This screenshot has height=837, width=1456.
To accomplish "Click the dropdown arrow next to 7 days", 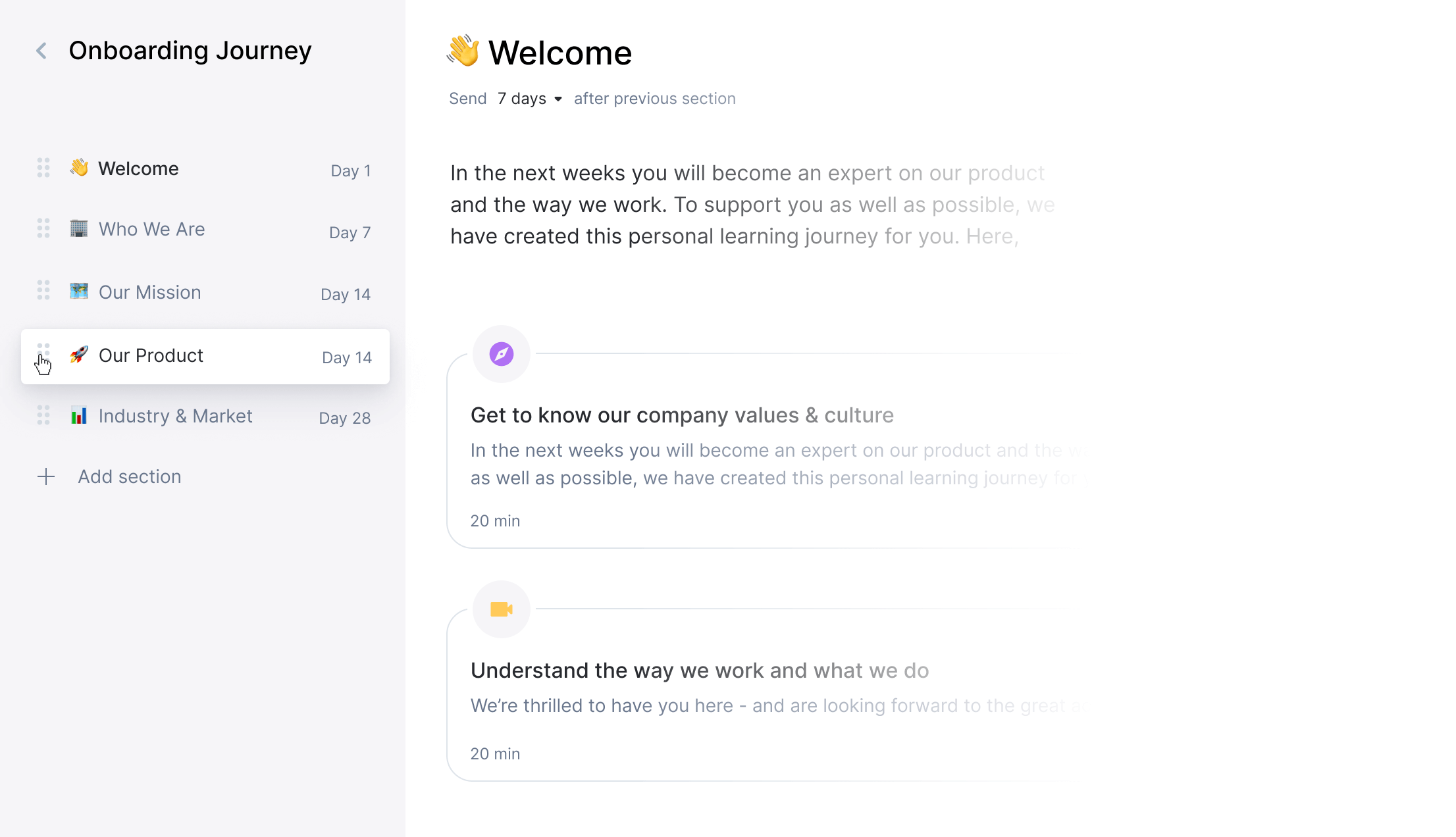I will (x=558, y=99).
